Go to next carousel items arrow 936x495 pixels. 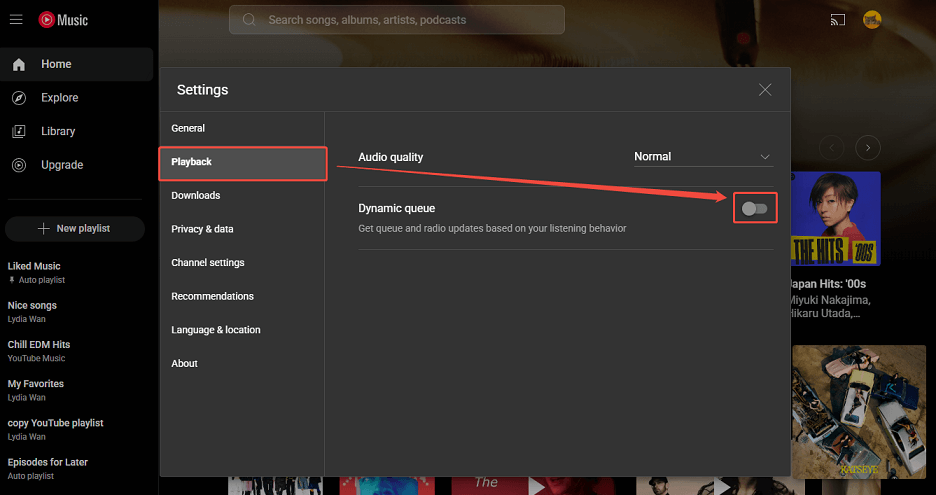pyautogui.click(x=868, y=147)
